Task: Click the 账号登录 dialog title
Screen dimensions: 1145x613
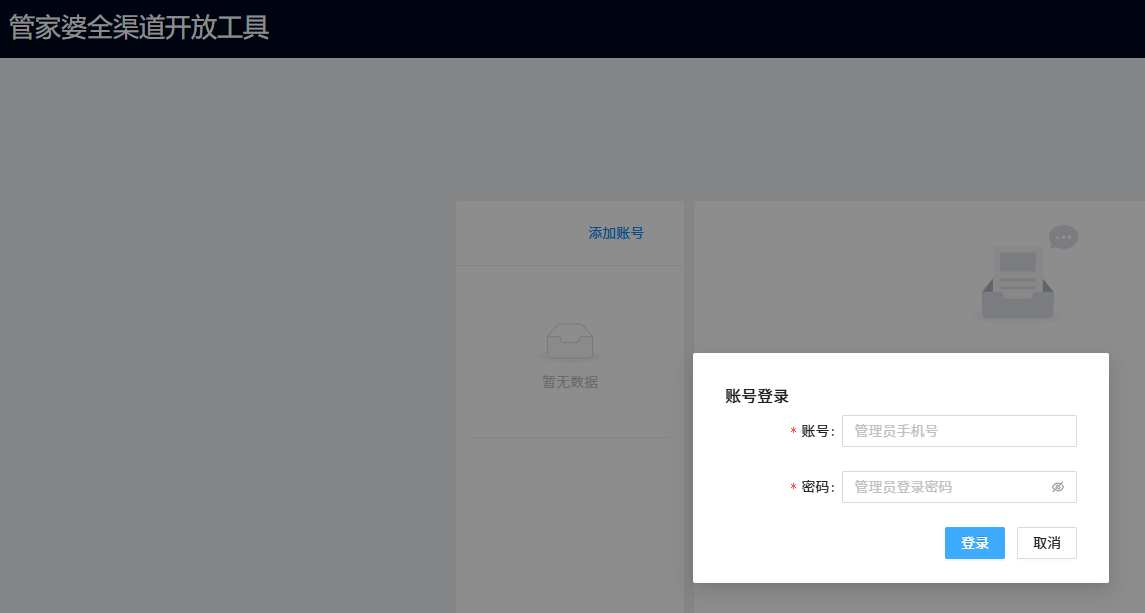Action: (757, 396)
